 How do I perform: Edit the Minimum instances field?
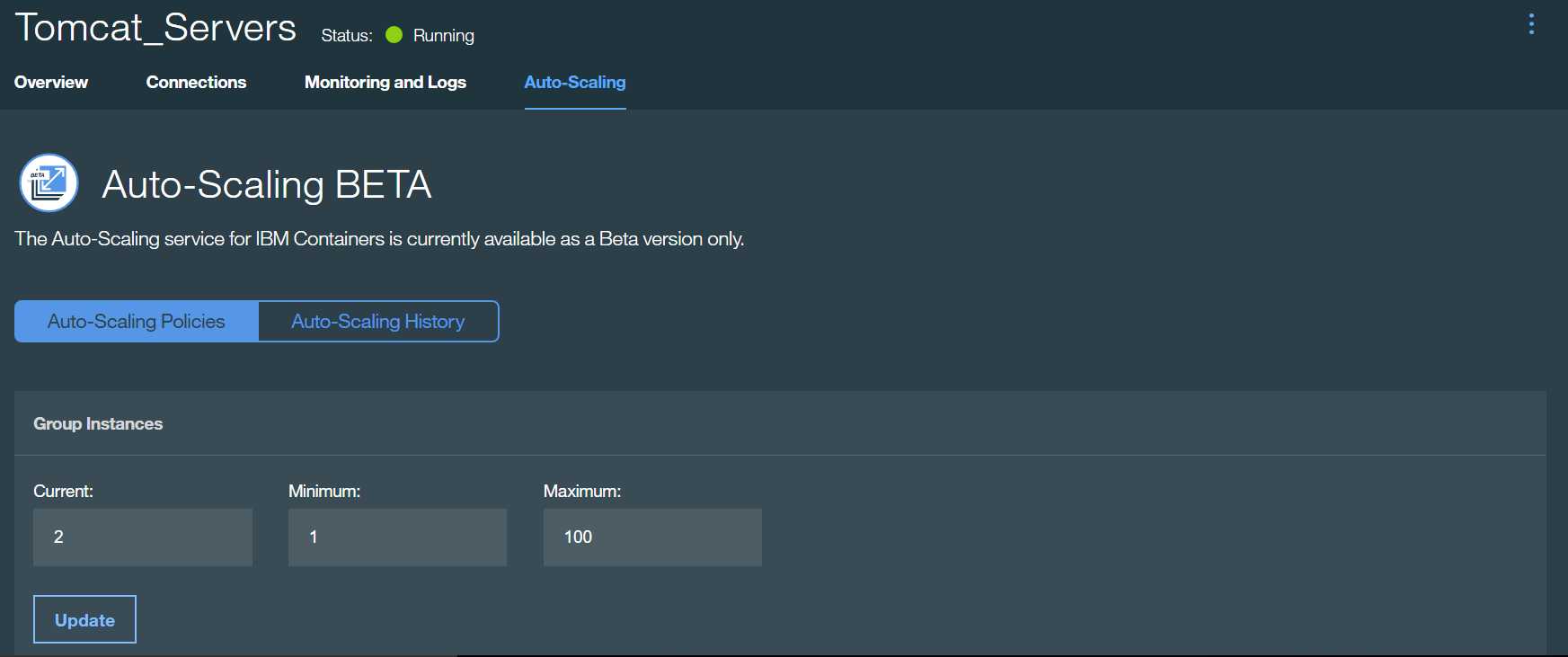pos(397,537)
